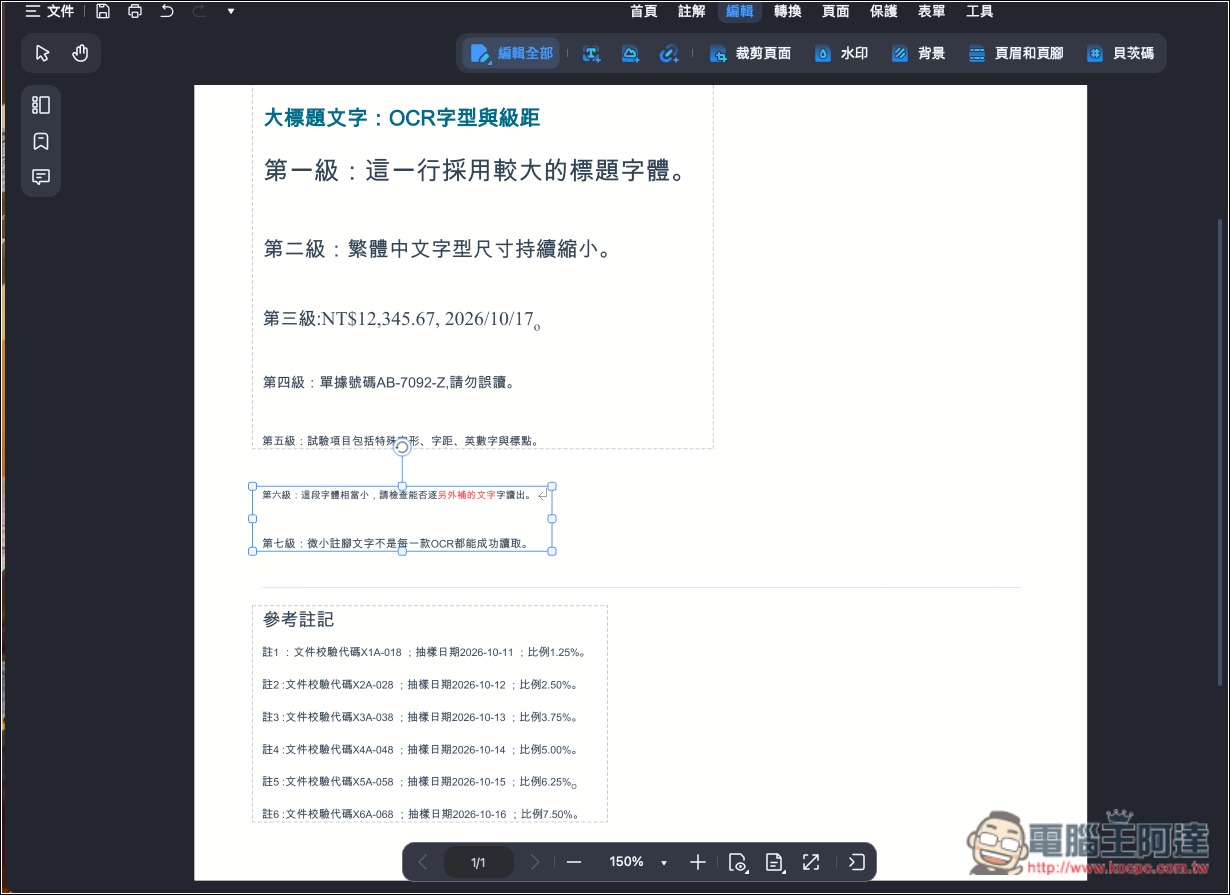Open the 貝茨碼 Bates number tool

pos(1120,54)
